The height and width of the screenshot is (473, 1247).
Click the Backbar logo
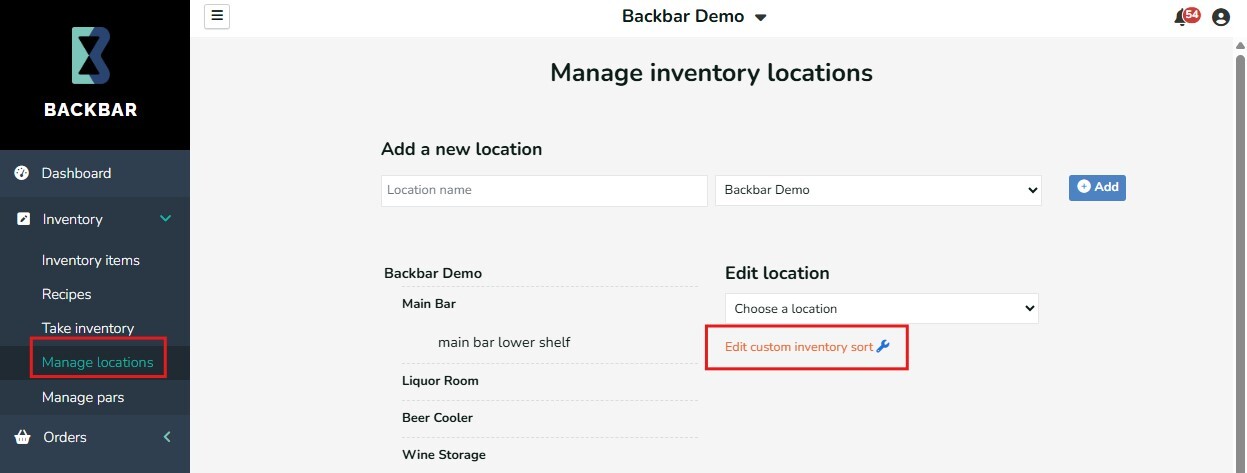click(90, 72)
